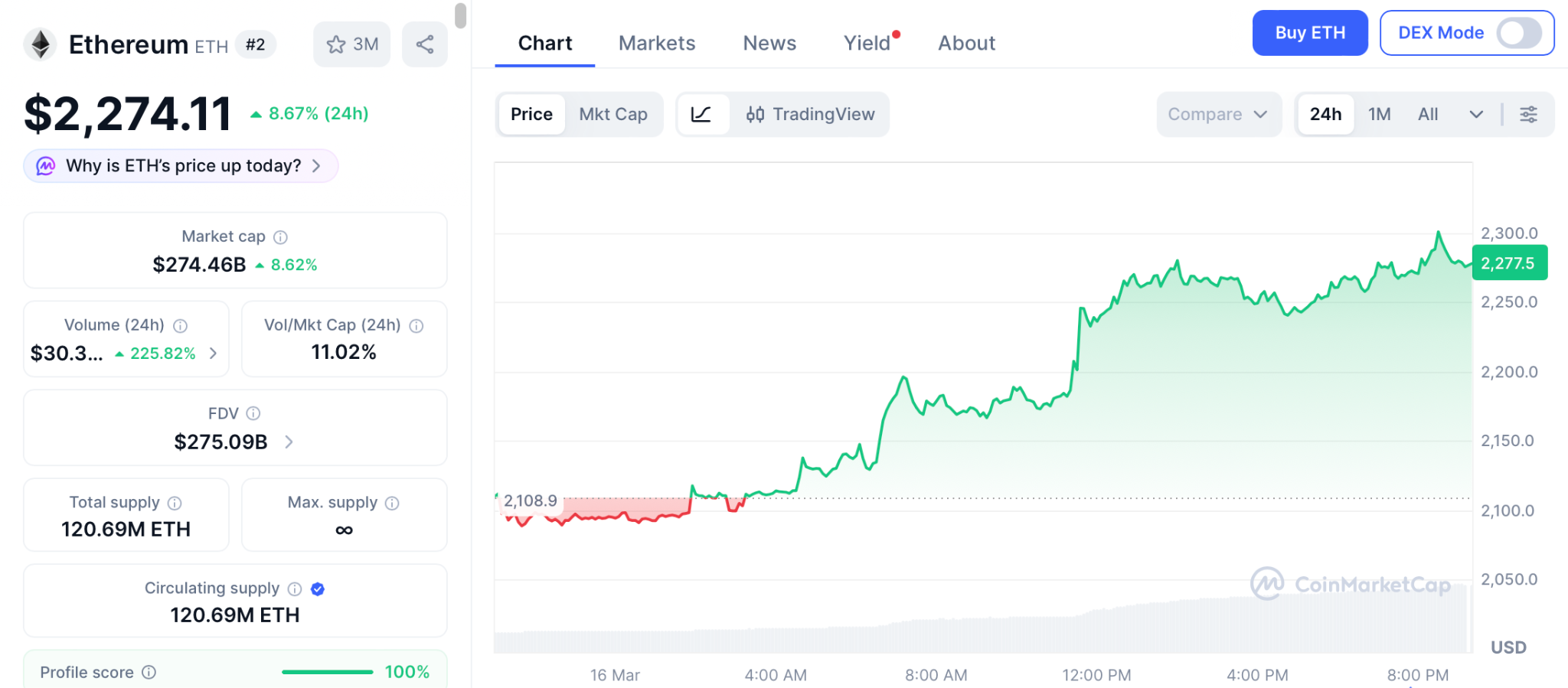This screenshot has width=1568, height=688.
Task: Click the Ethereum logo icon
Action: 41,44
